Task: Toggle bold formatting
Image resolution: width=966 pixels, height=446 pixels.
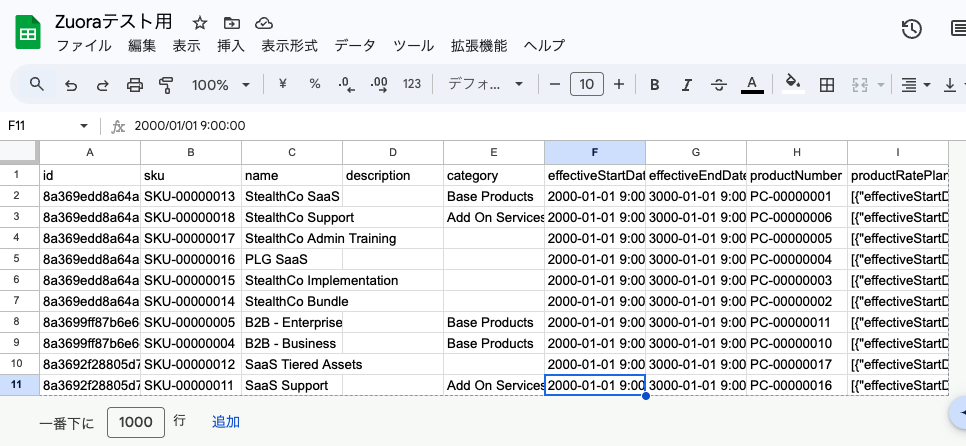Action: click(x=655, y=85)
